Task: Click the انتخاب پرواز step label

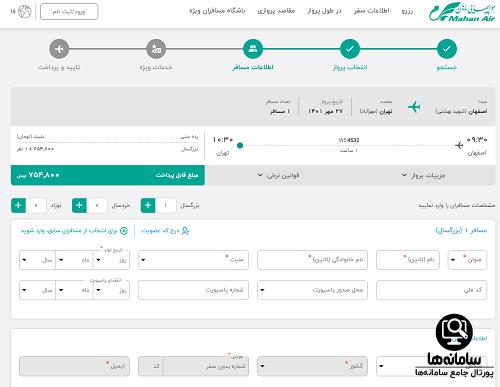Action: coord(350,67)
